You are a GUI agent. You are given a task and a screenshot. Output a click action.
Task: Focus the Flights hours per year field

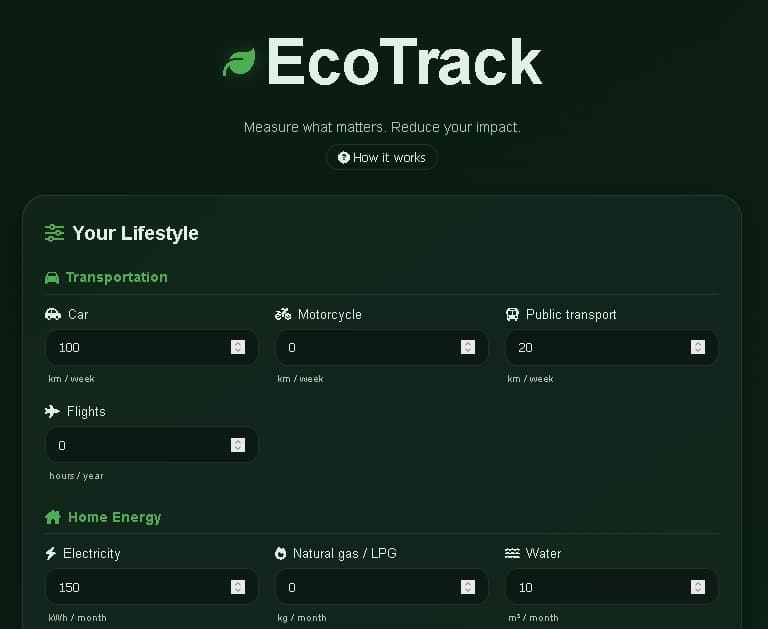pyautogui.click(x=152, y=445)
